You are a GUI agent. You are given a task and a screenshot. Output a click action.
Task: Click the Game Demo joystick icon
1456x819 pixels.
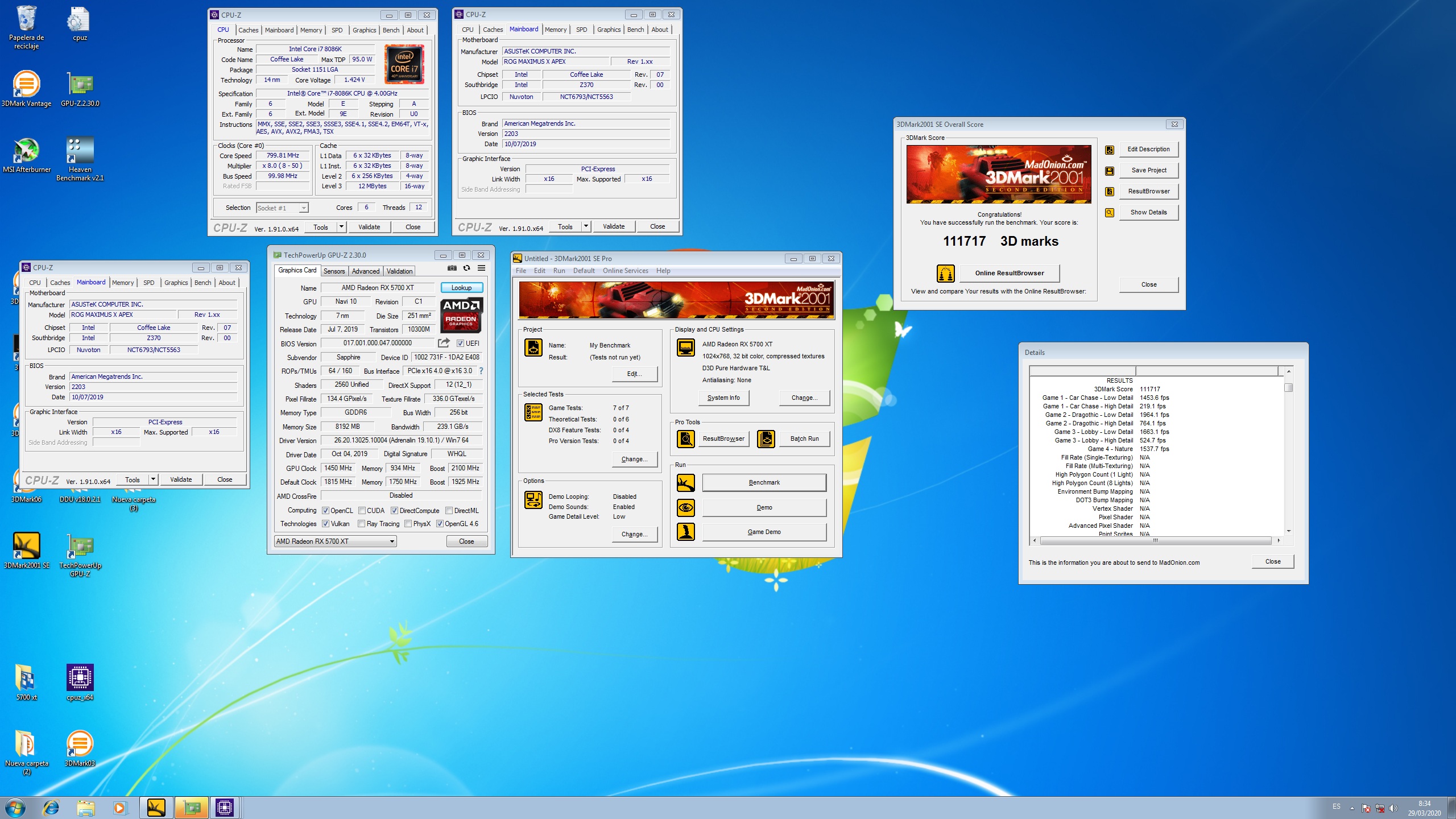(x=686, y=532)
